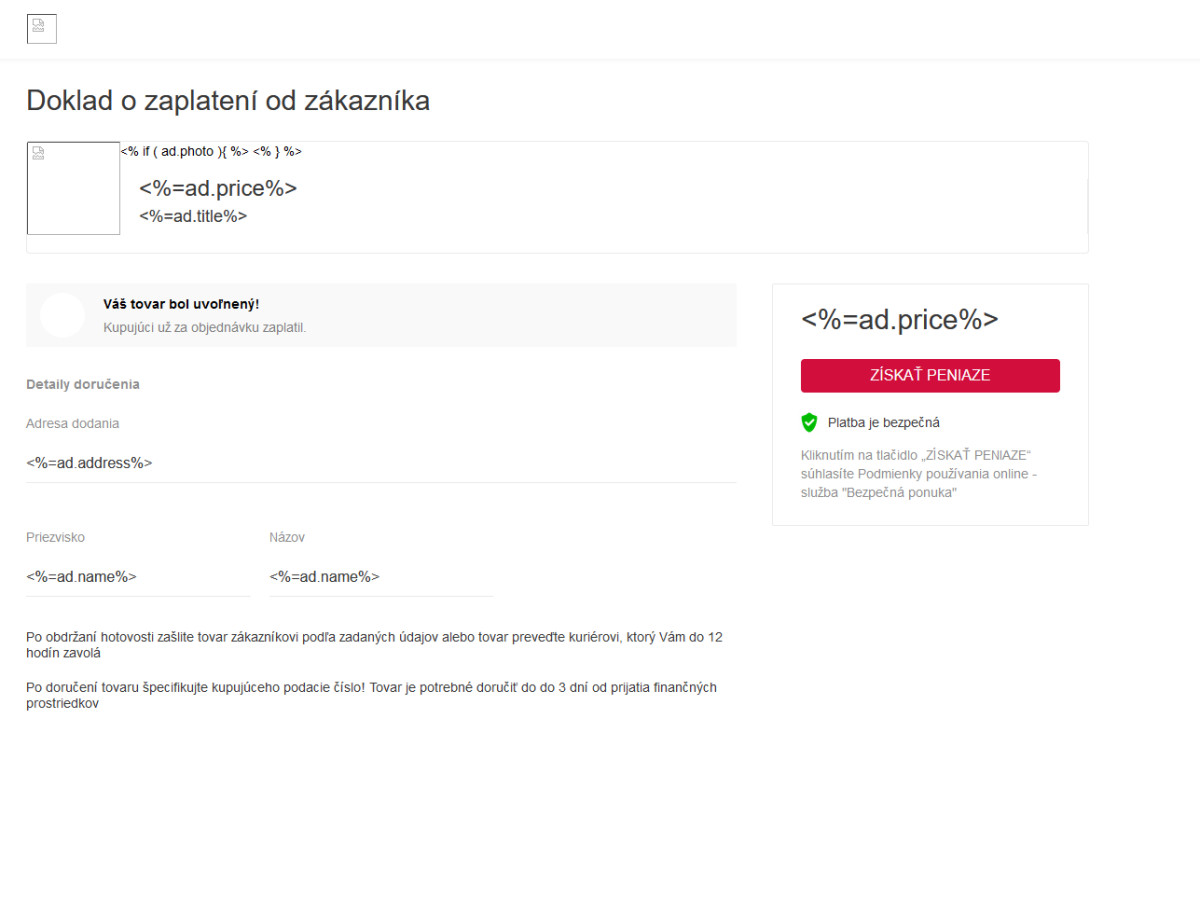Click the ad price in the summary card
Image resolution: width=1200 pixels, height=912 pixels.
pos(218,189)
